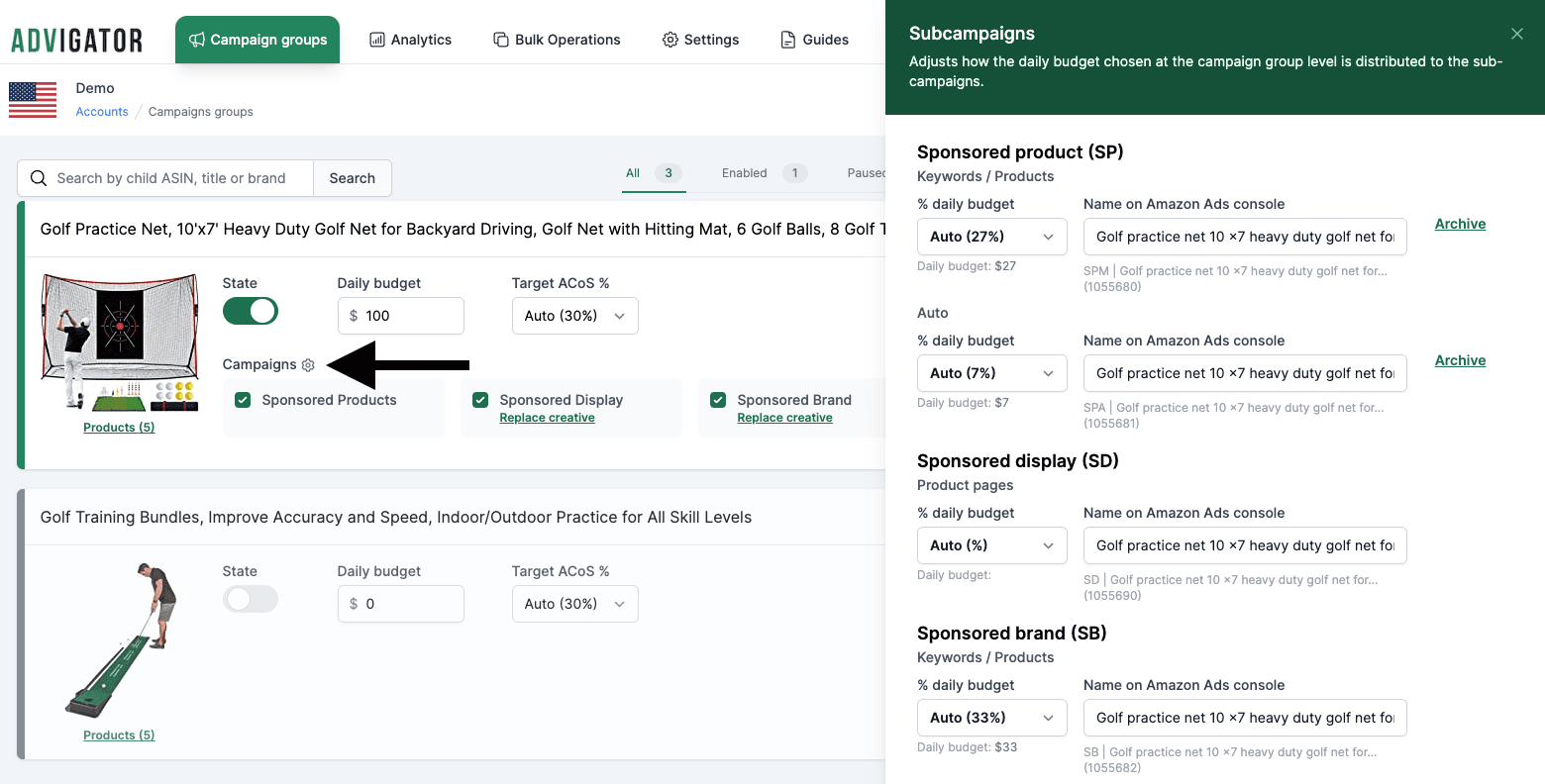Toggle State switch for Golf Practice Net

coord(251,311)
